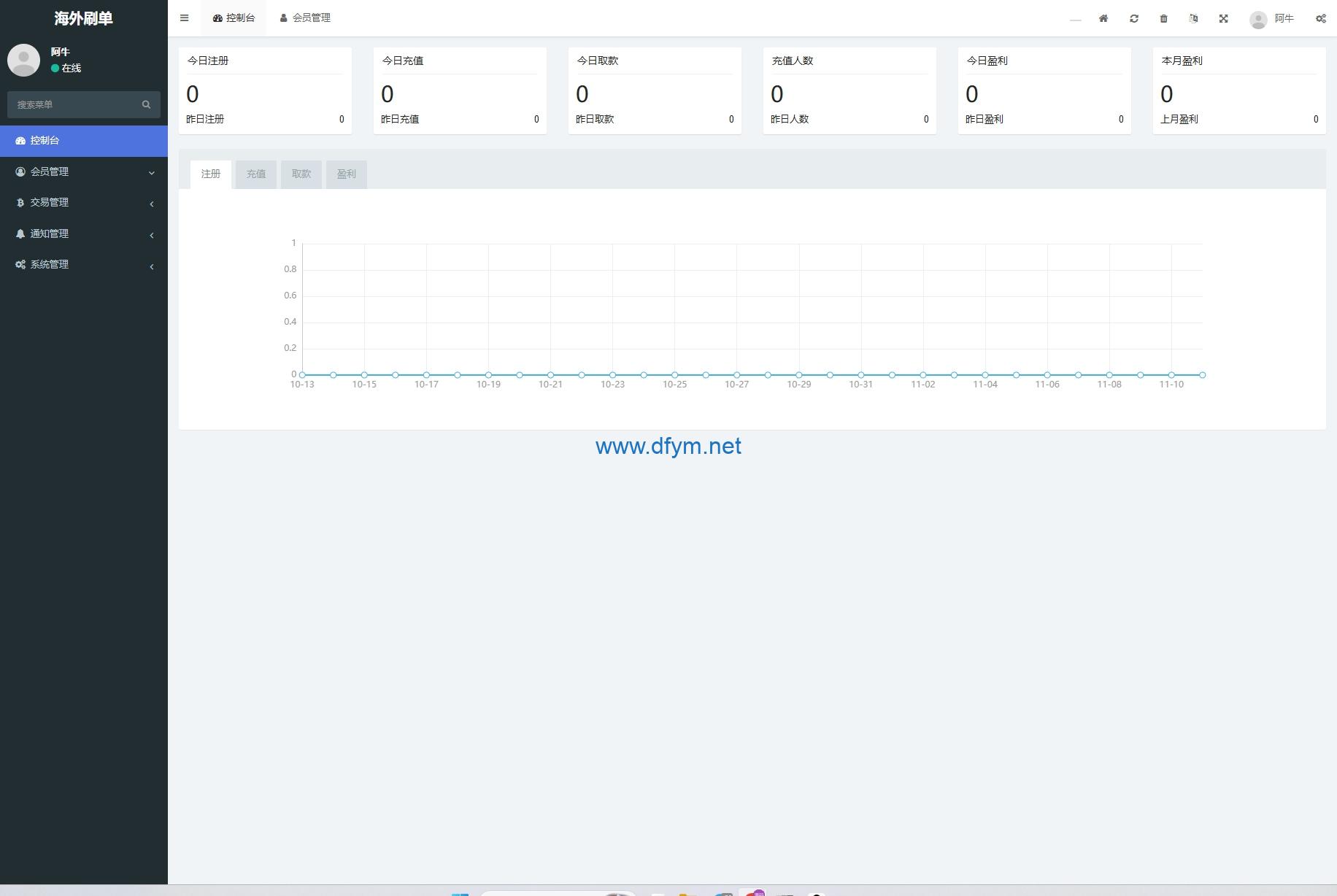Click the 今日注册 card title
Image resolution: width=1337 pixels, height=896 pixels.
(208, 61)
